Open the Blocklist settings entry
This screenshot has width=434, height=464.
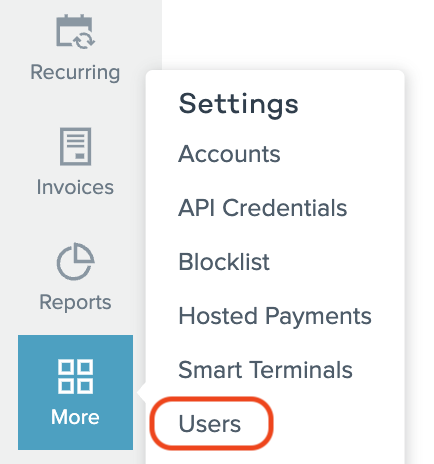coord(224,262)
